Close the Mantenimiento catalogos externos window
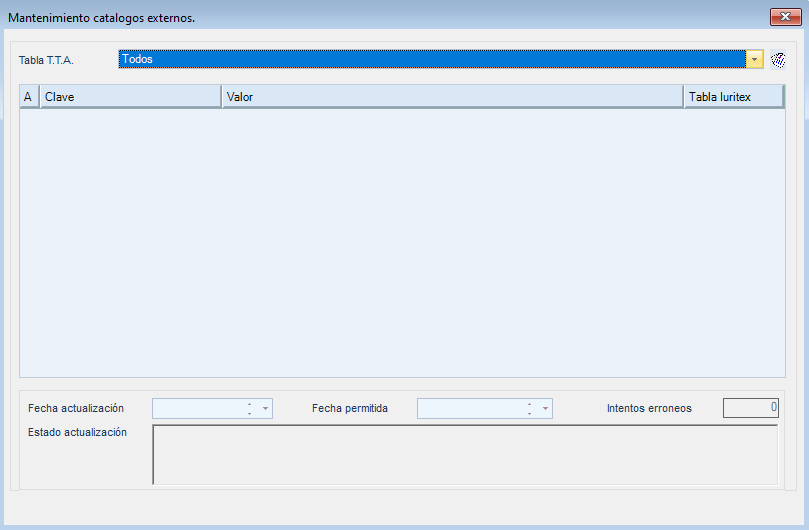Screen dimensions: 809x530 [x=781, y=17]
